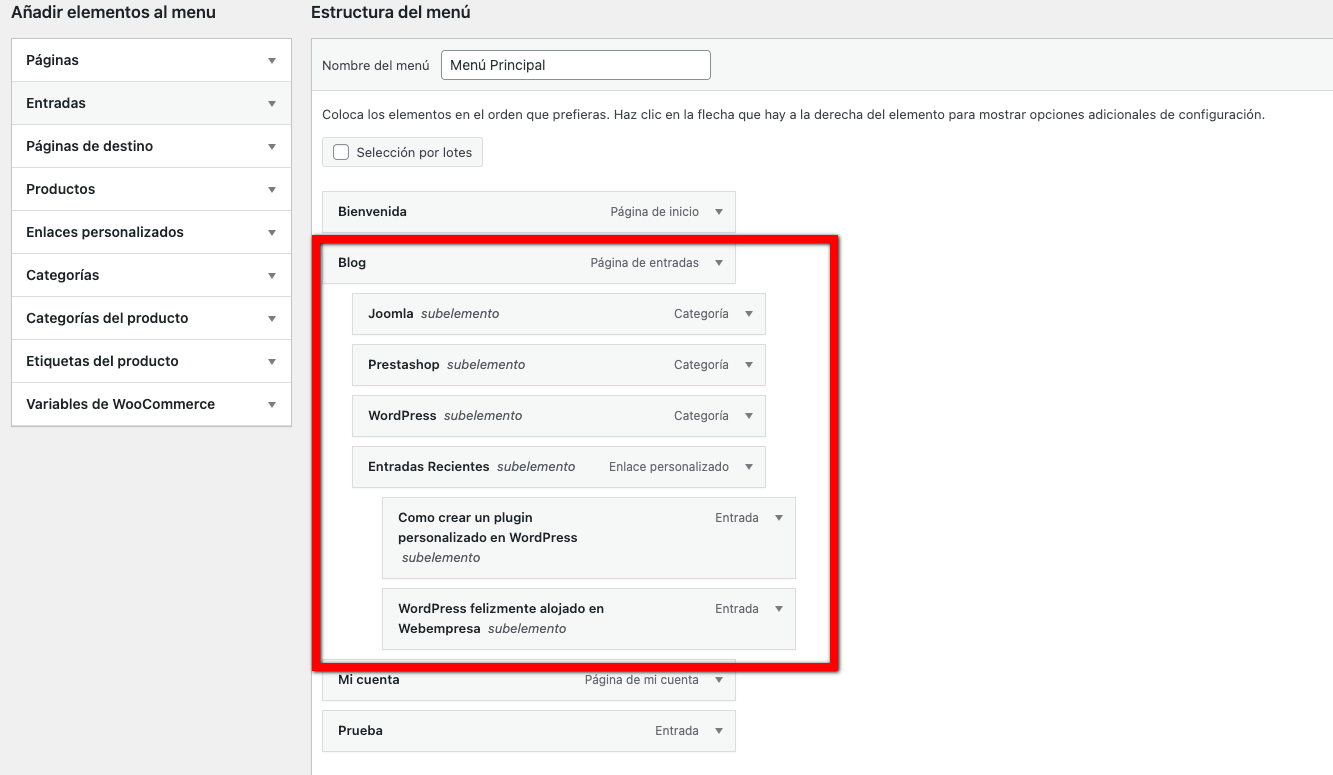Click 'Como crear un plugin personalizado' title
This screenshot has height=775, width=1333.
tap(488, 528)
